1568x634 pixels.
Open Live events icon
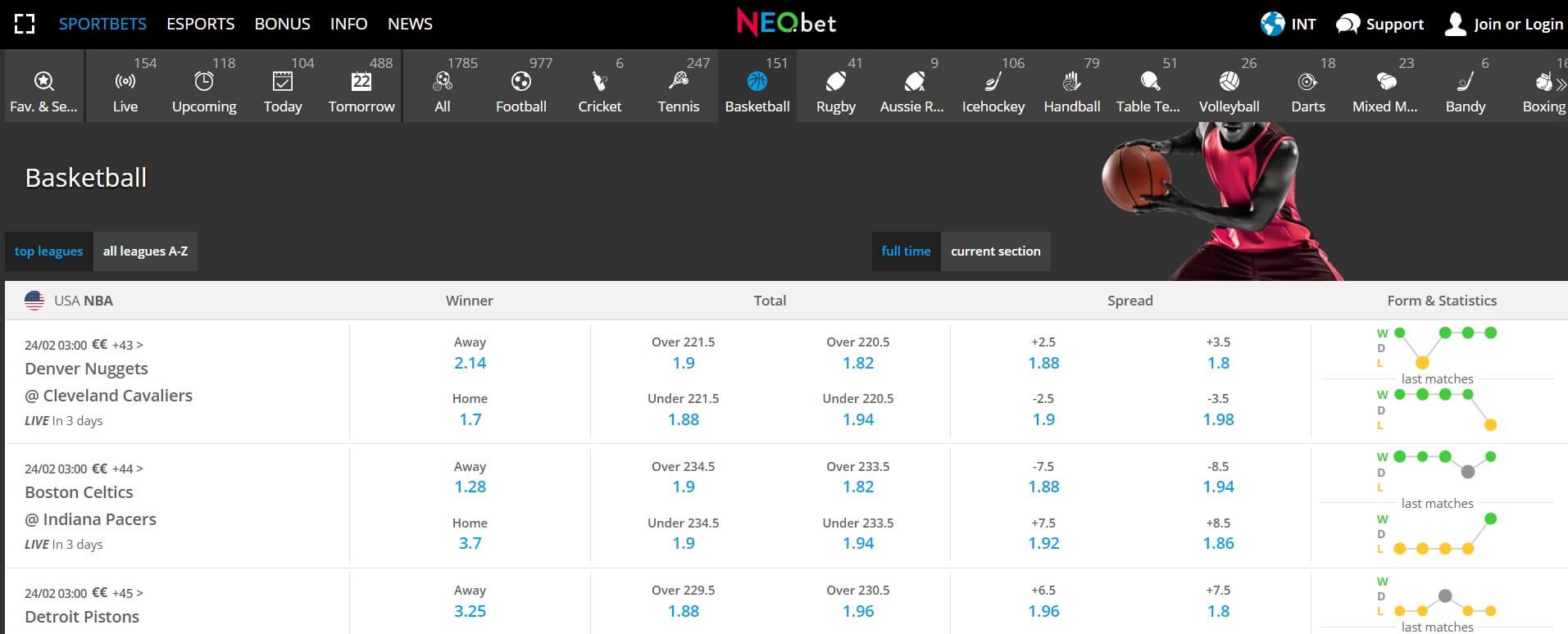tap(125, 81)
